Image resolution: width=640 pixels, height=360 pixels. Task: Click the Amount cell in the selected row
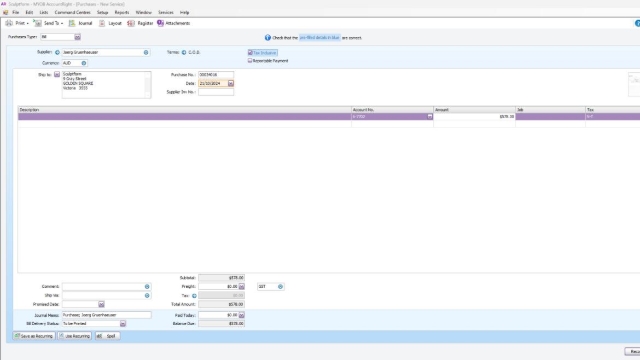(x=474, y=117)
